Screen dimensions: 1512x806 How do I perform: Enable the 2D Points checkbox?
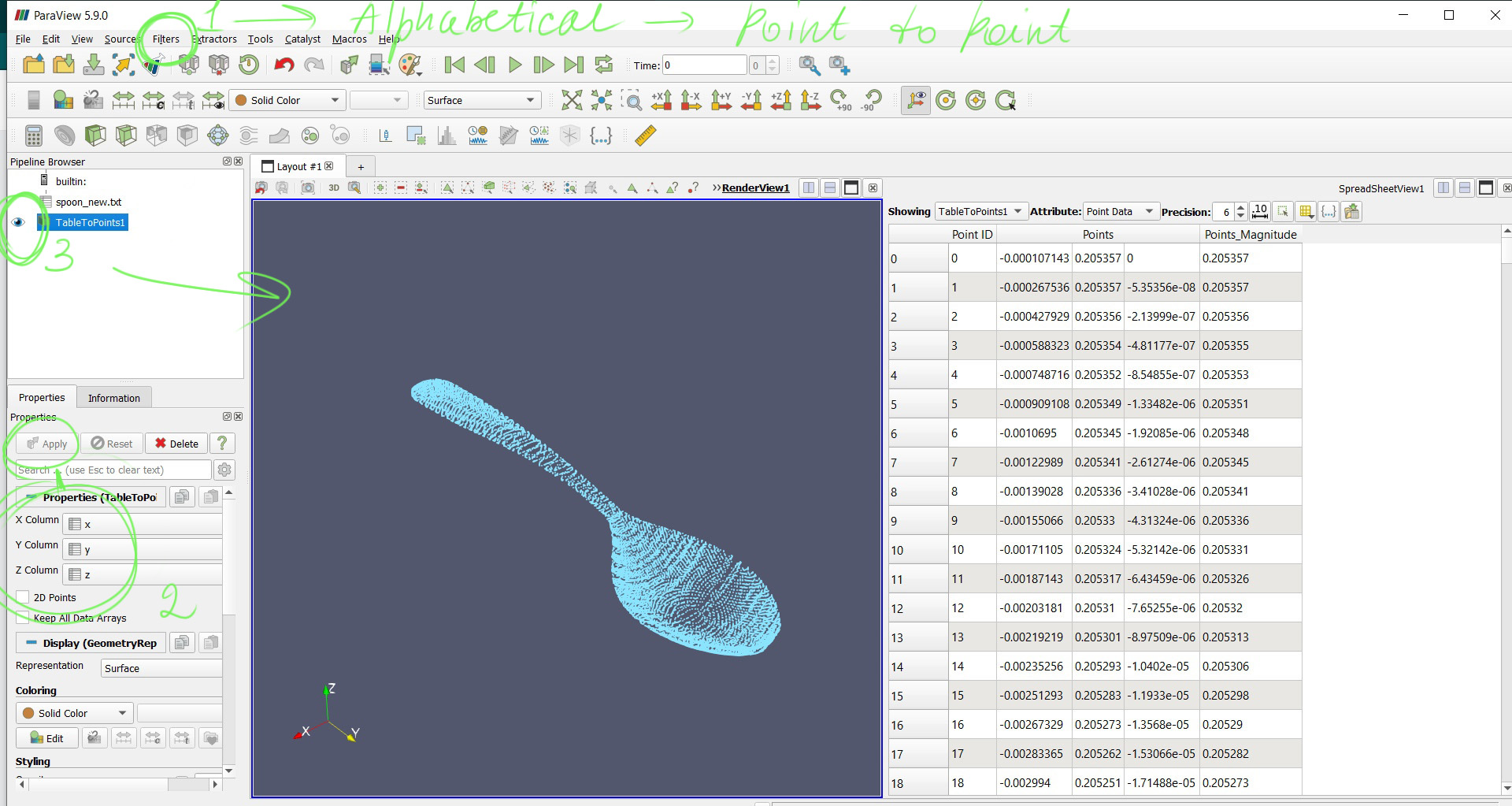tap(24, 597)
